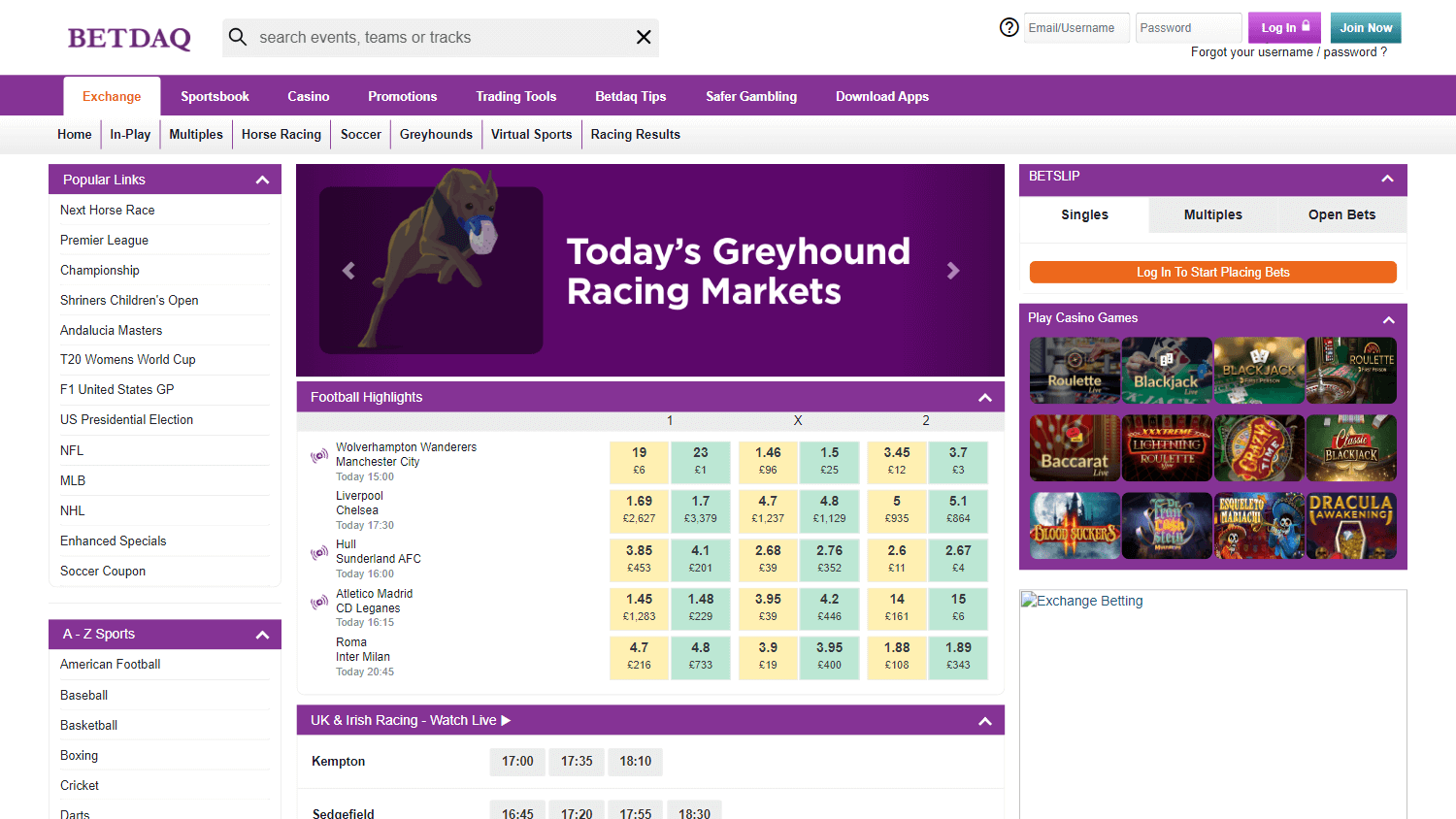Viewport: 1456px width, 819px height.
Task: Click Roma v Inter draw odds 3.9
Action: click(x=768, y=656)
